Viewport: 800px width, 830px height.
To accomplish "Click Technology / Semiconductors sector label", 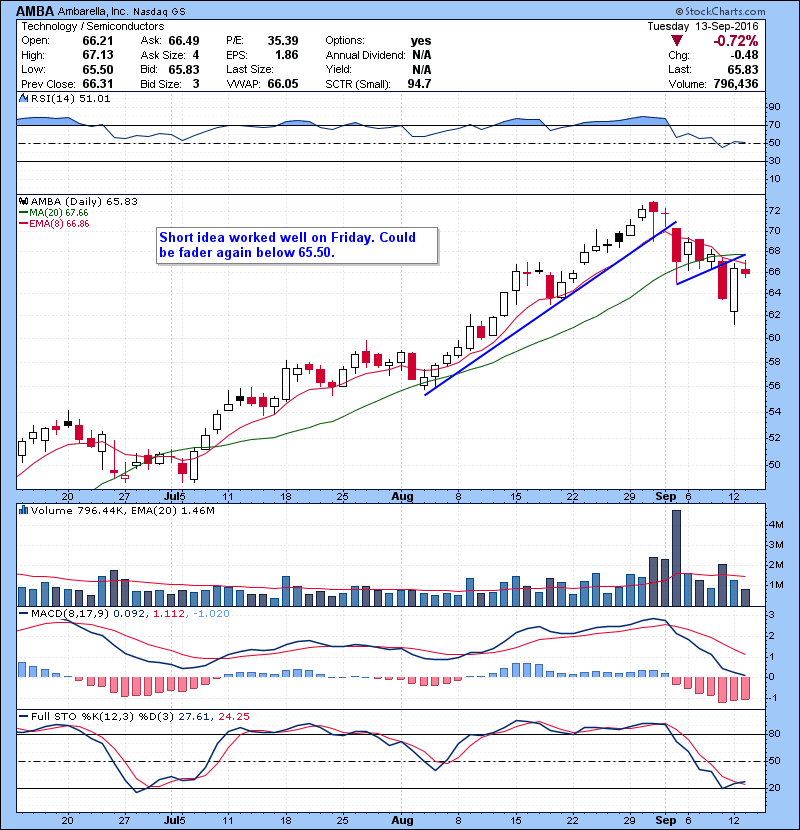I will (x=93, y=26).
